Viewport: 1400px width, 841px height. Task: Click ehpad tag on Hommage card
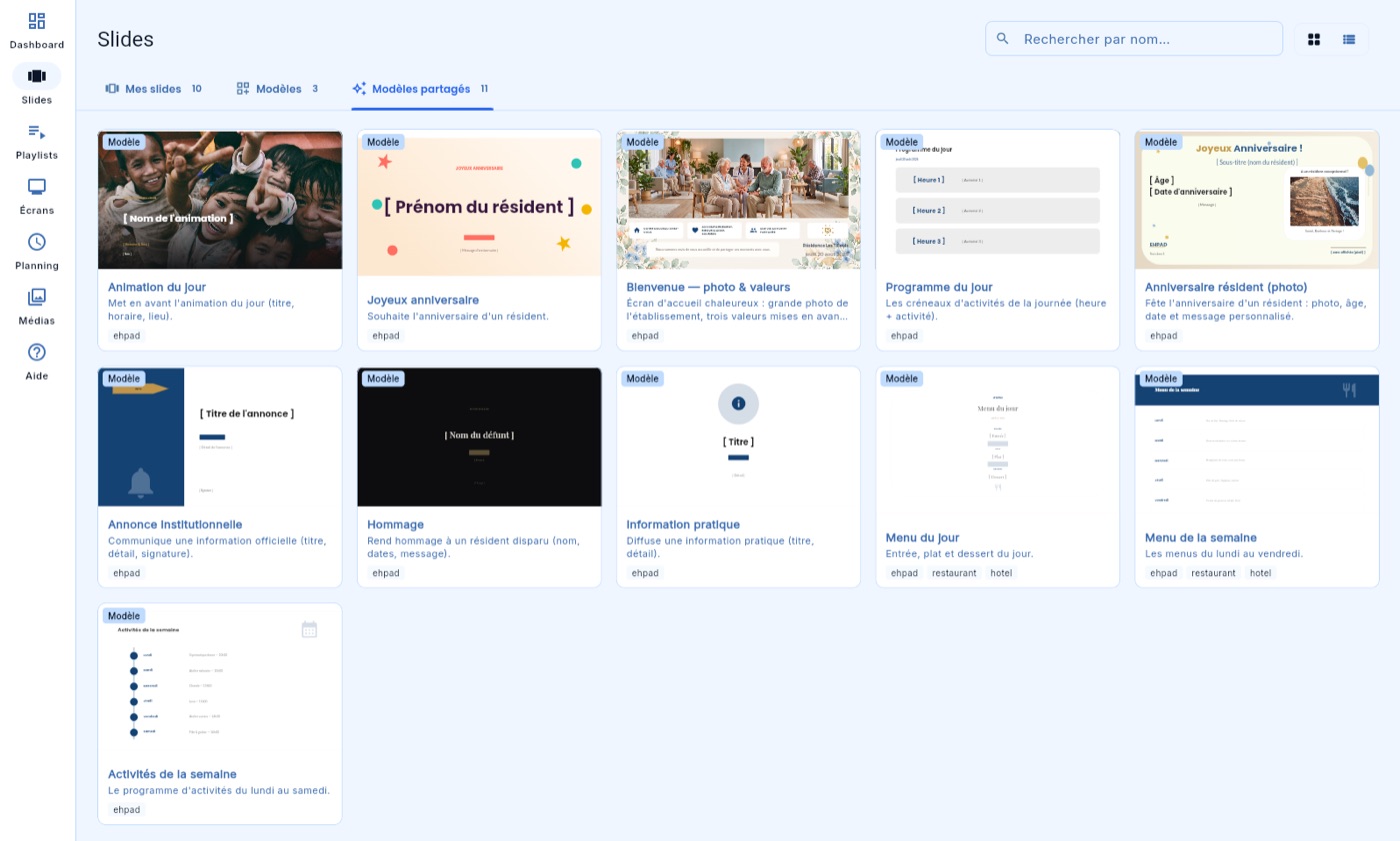coord(385,573)
